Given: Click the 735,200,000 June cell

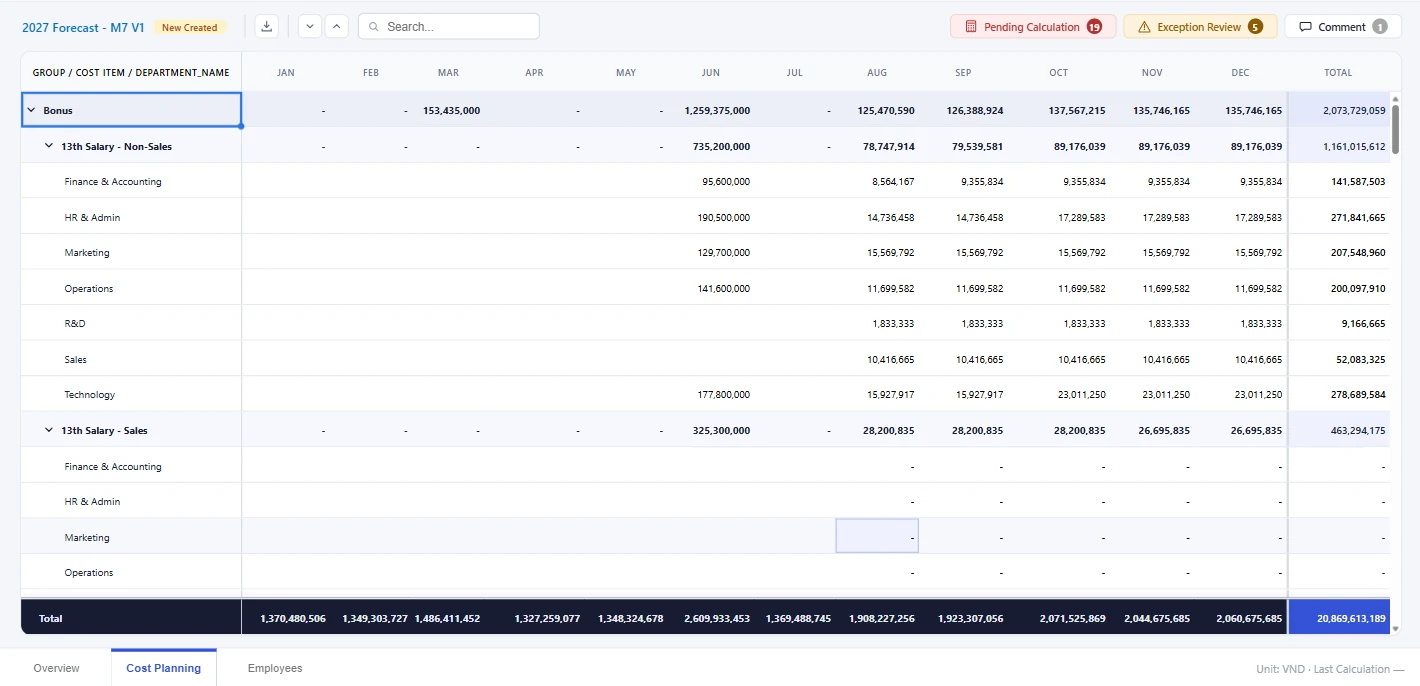Looking at the screenshot, I should [721, 146].
